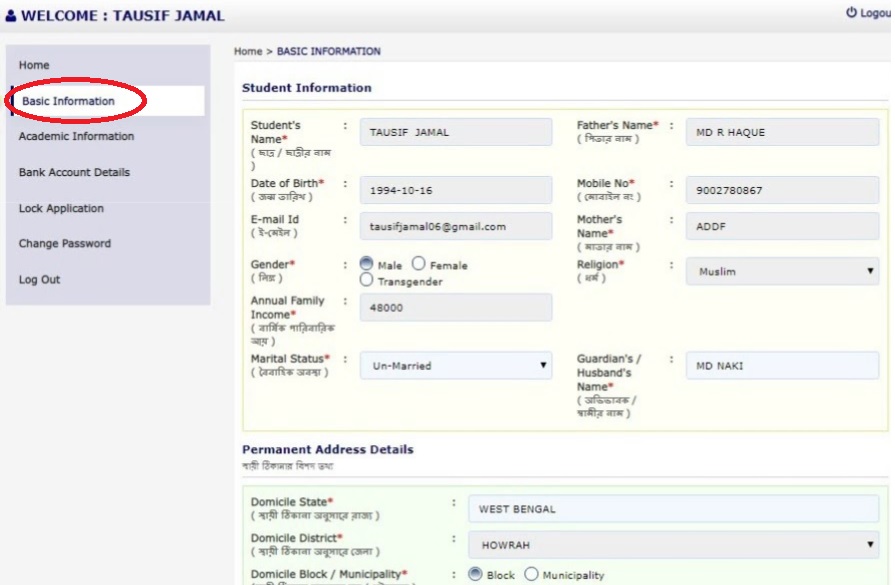Click the Domicile State field

(x=673, y=509)
